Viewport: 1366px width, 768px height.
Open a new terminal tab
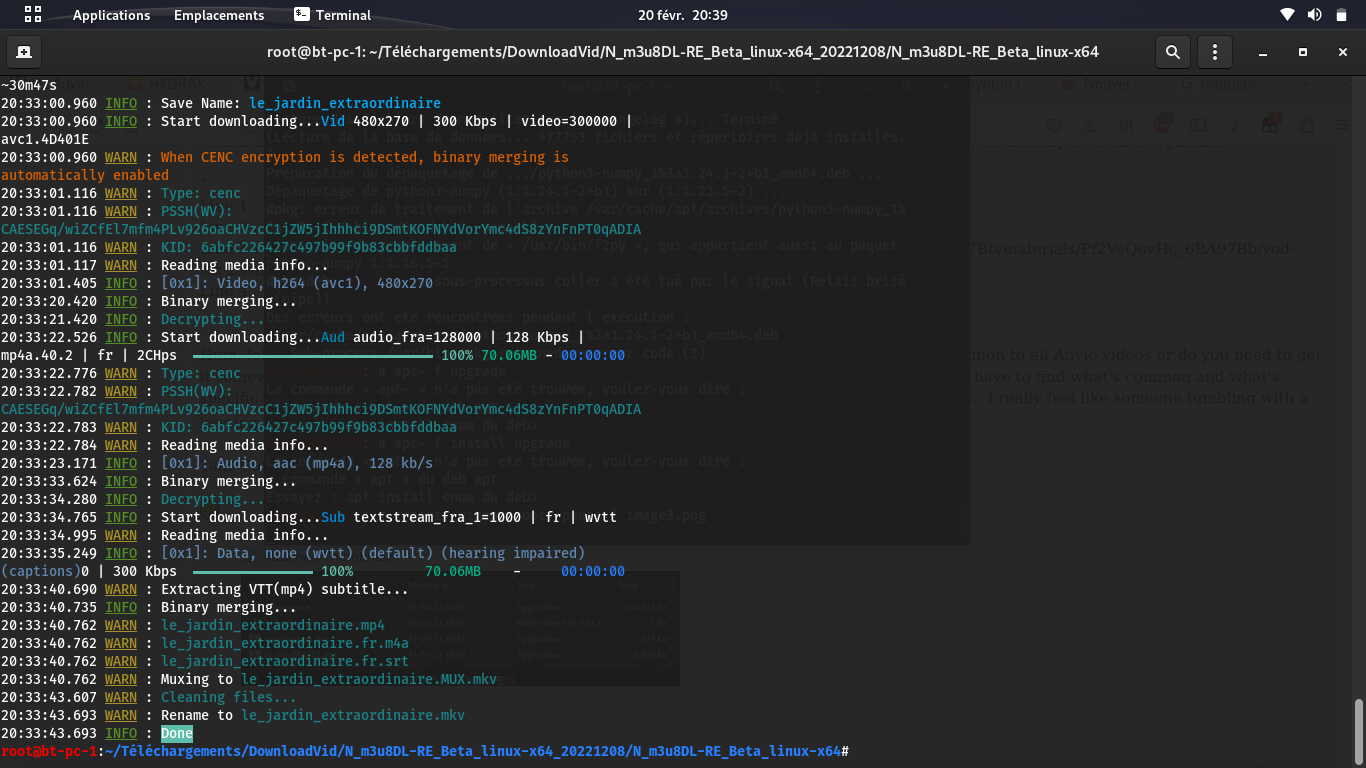(x=23, y=52)
